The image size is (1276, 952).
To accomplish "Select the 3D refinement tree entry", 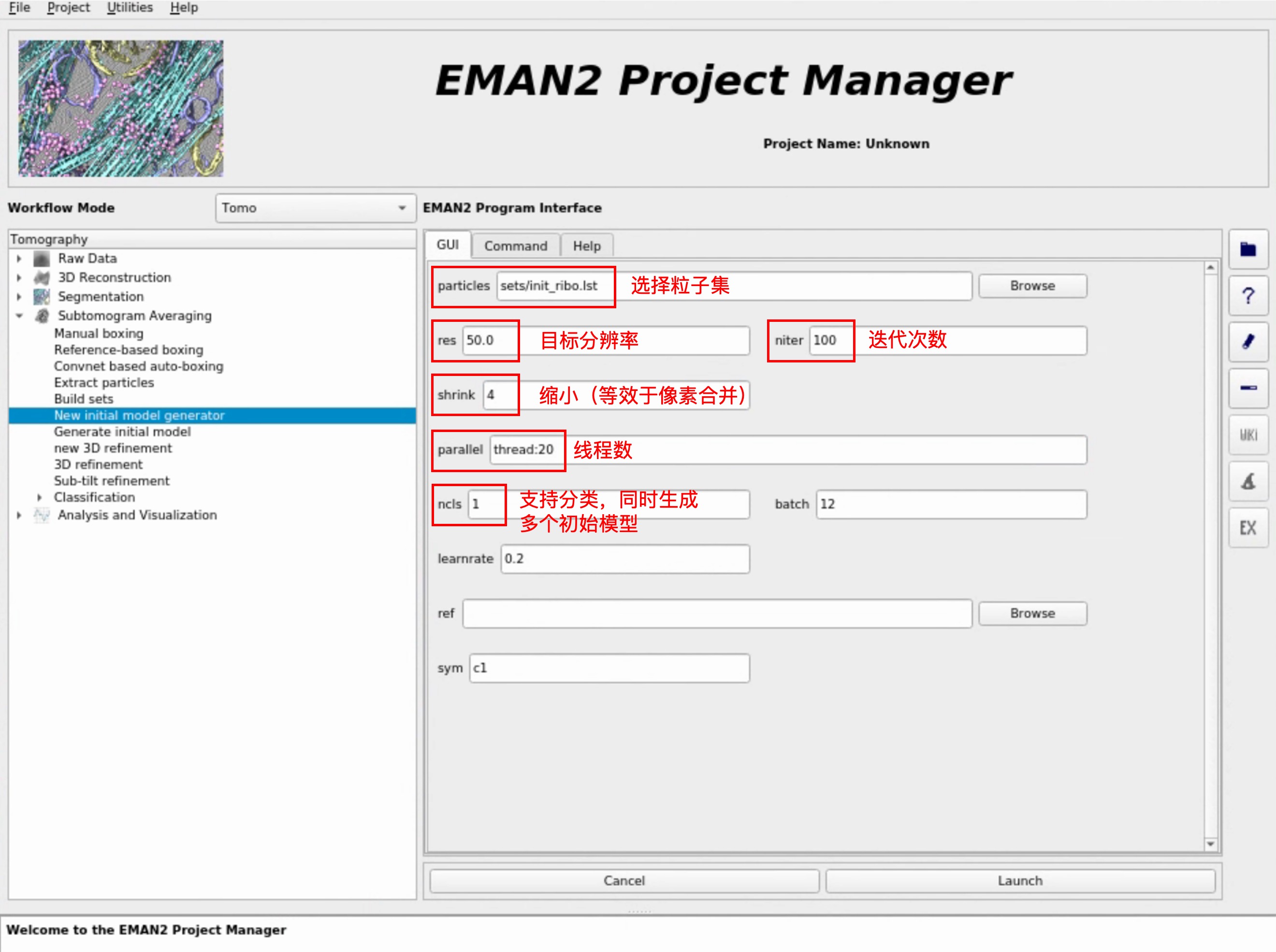I will pos(98,464).
